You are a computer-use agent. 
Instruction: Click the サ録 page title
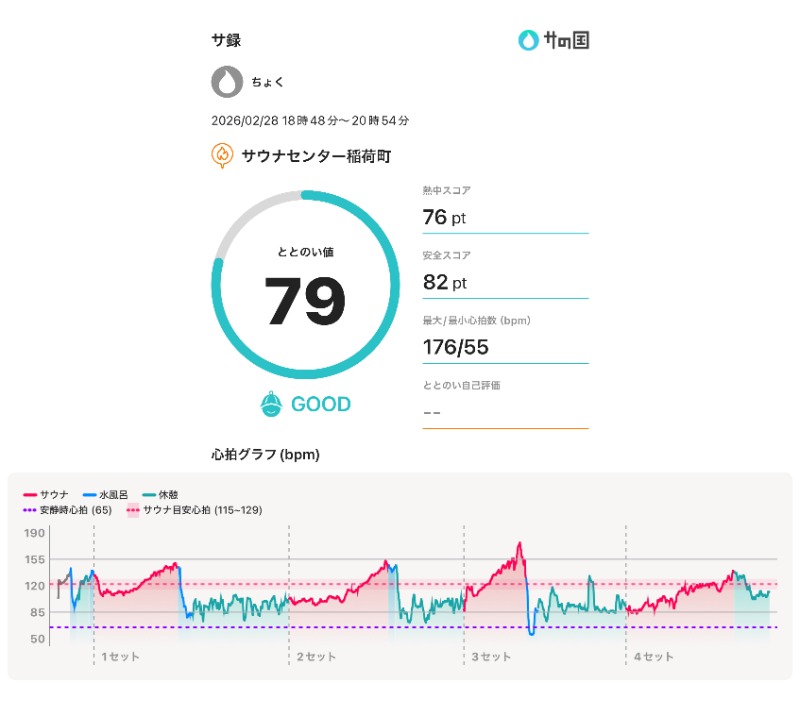[226, 41]
